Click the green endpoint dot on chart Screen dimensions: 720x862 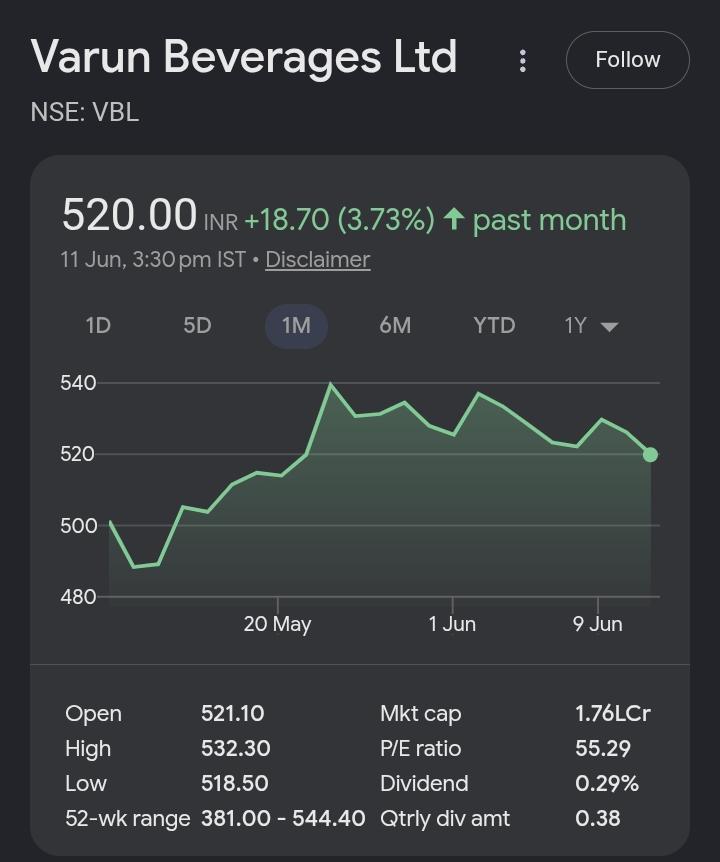(650, 455)
